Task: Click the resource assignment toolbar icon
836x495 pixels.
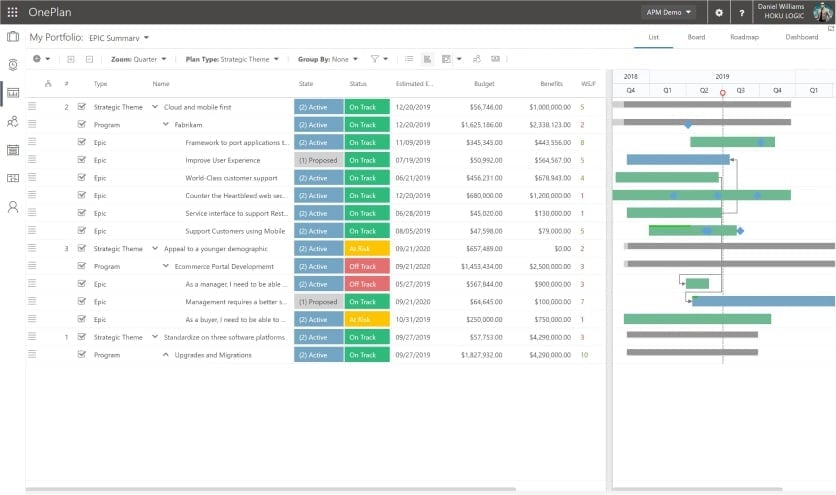Action: 477,59
